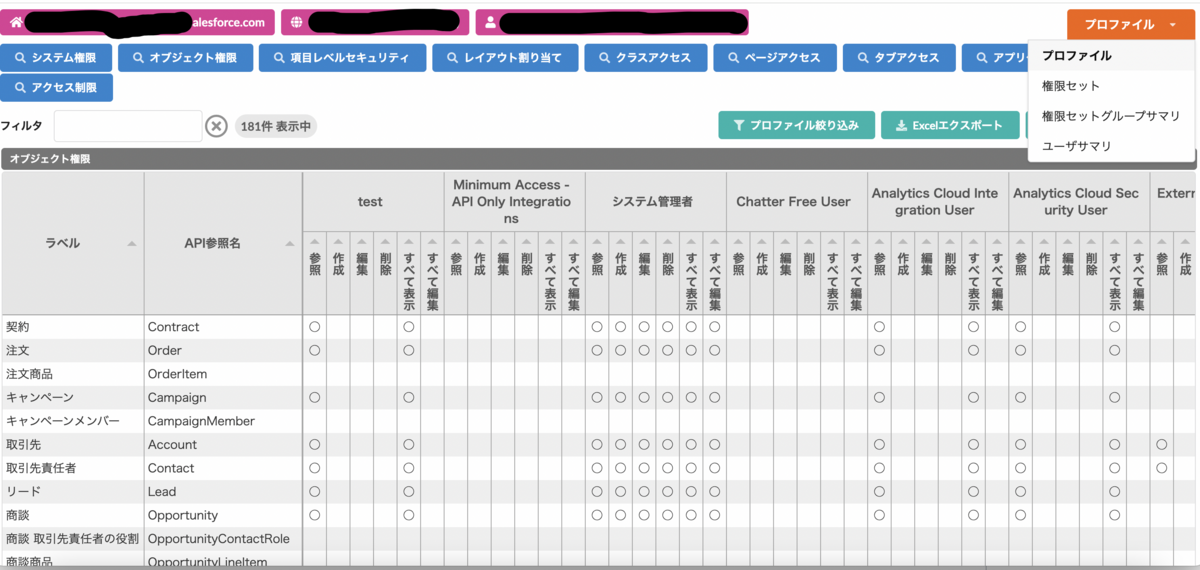This screenshot has height=570, width=1200.
Task: Click the リード label cell
Action: (x=72, y=492)
